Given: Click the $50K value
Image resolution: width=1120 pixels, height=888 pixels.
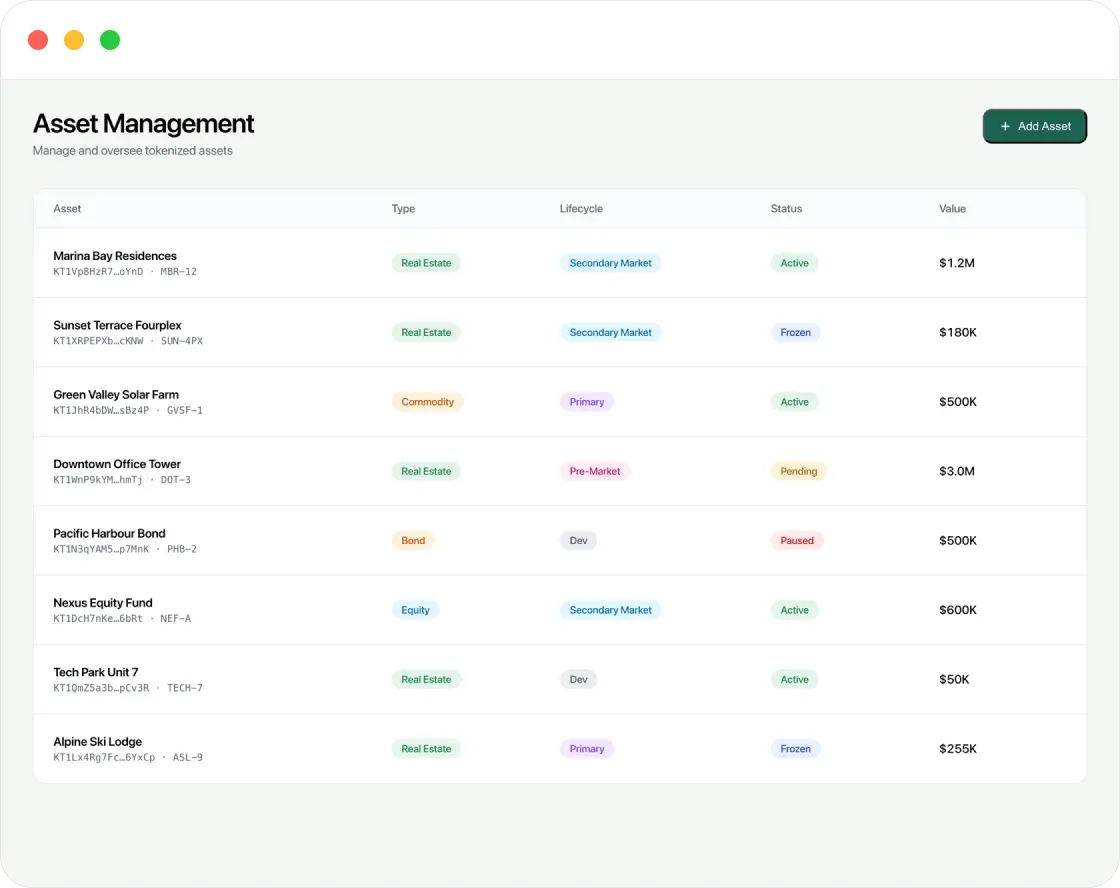Looking at the screenshot, I should pos(954,679).
